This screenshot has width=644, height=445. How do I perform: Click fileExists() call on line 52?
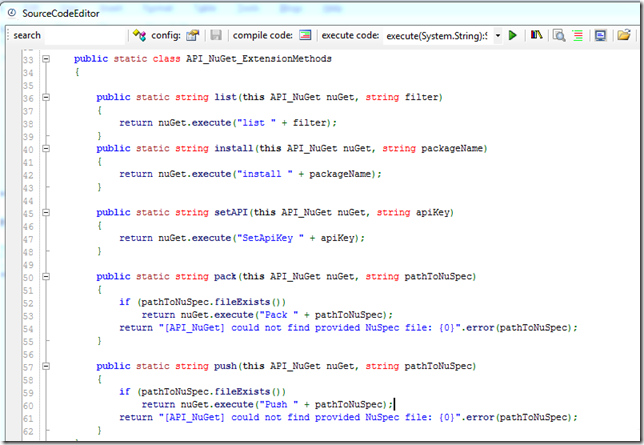(248, 302)
